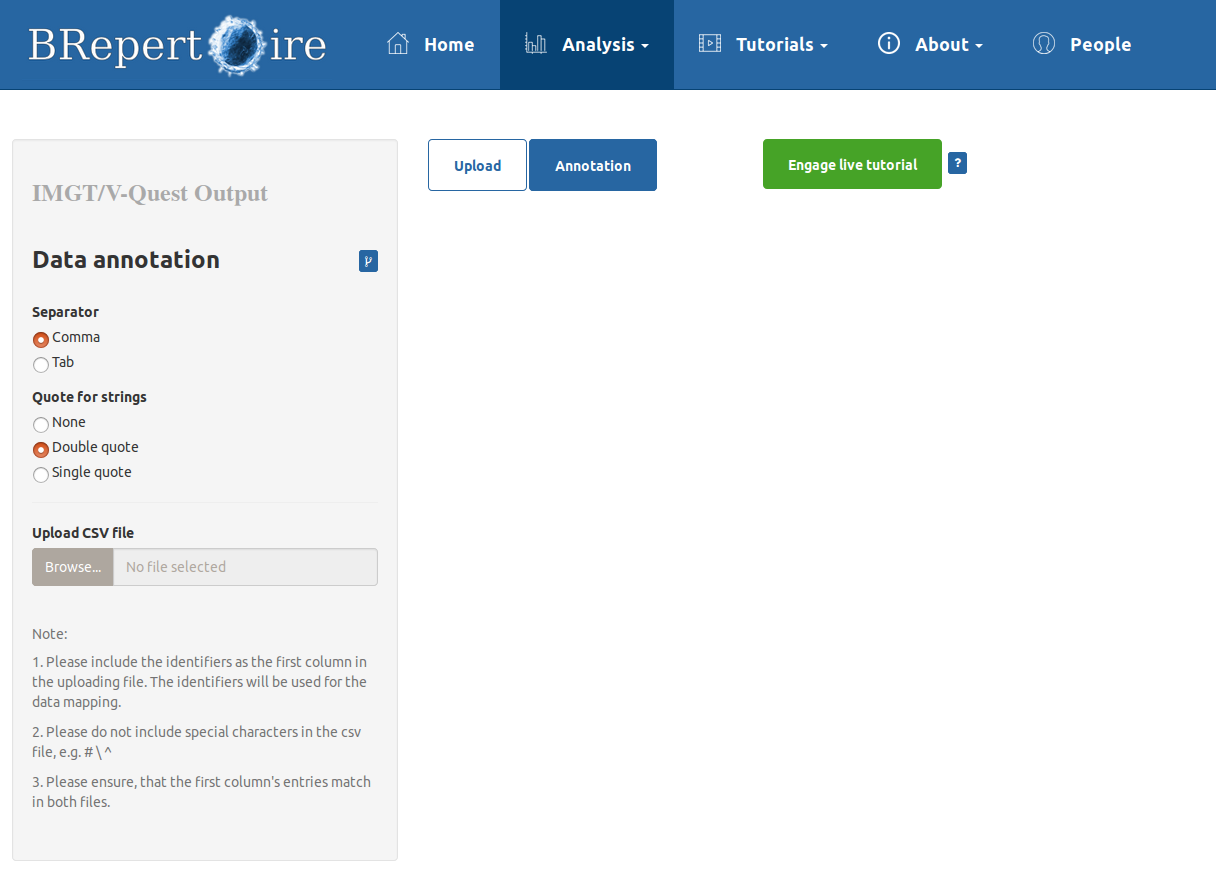Screen dimensions: 1216x892
Task: Click Browse to upload a CSV file
Action: pyautogui.click(x=73, y=567)
